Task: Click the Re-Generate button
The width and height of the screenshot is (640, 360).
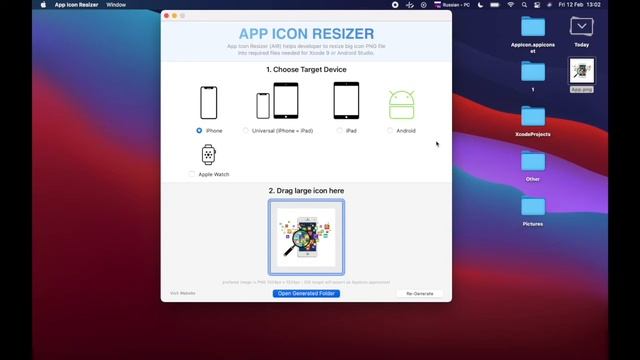Action: point(420,293)
